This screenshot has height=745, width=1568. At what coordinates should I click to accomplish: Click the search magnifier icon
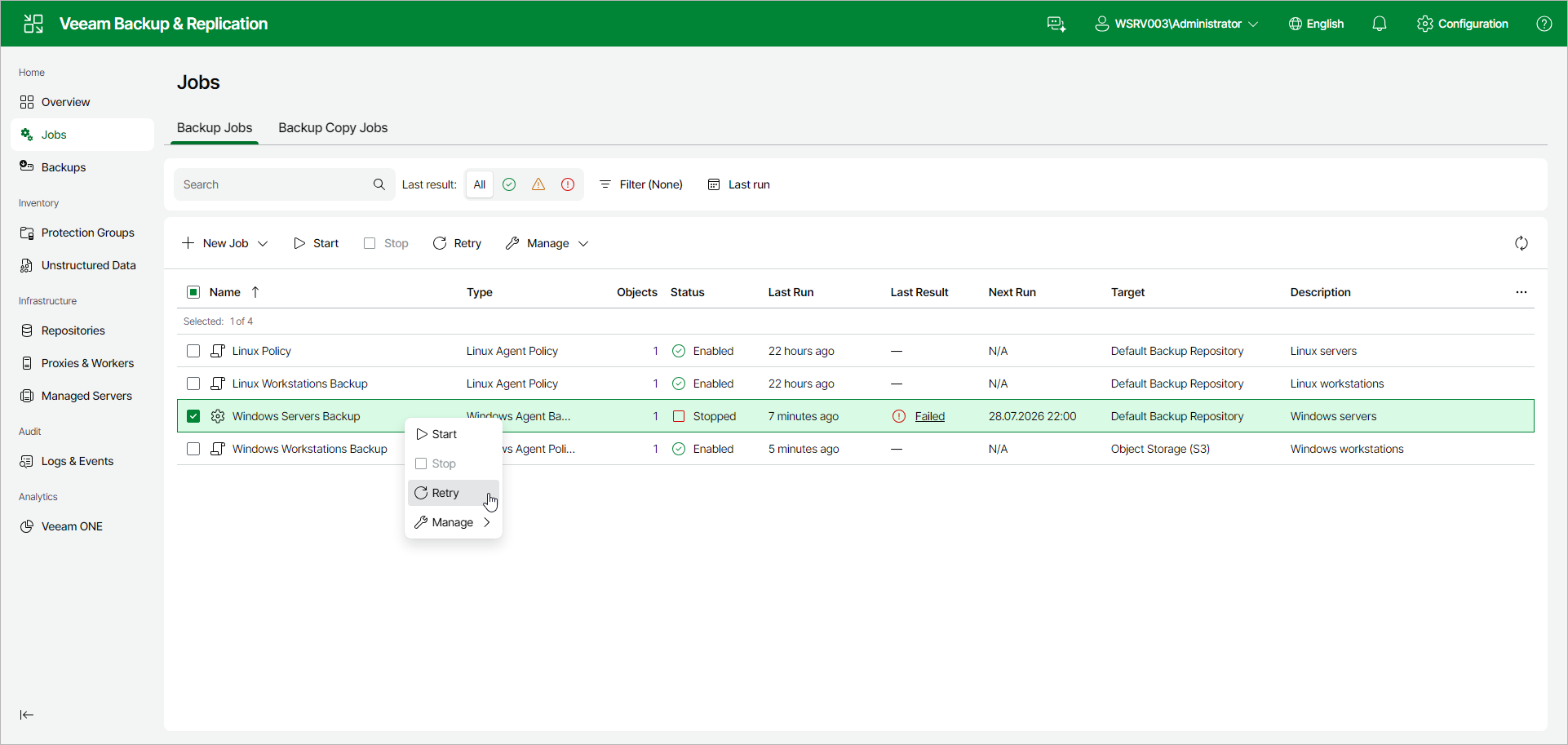click(379, 184)
